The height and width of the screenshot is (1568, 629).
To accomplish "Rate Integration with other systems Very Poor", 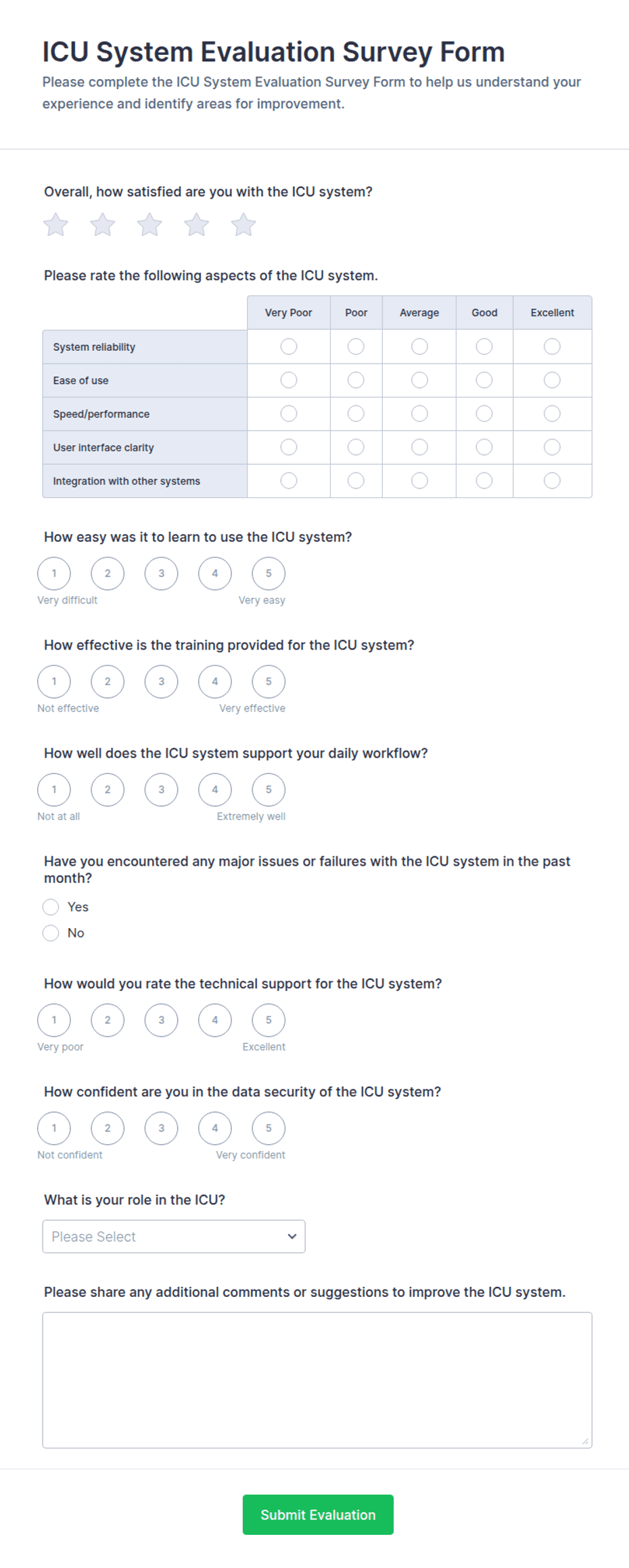I will 289,481.
